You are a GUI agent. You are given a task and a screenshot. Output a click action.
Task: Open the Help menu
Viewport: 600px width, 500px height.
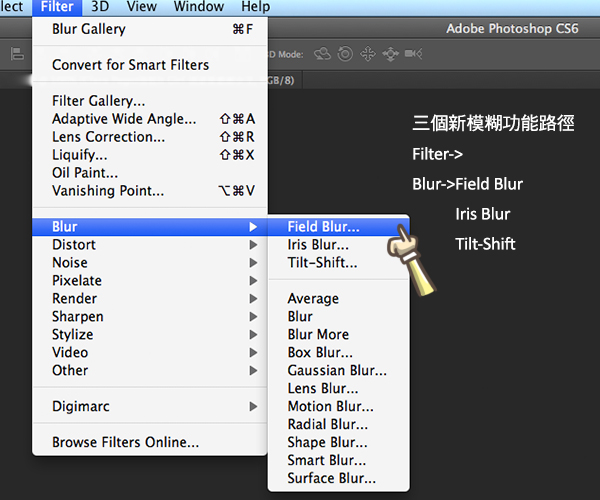pos(255,7)
